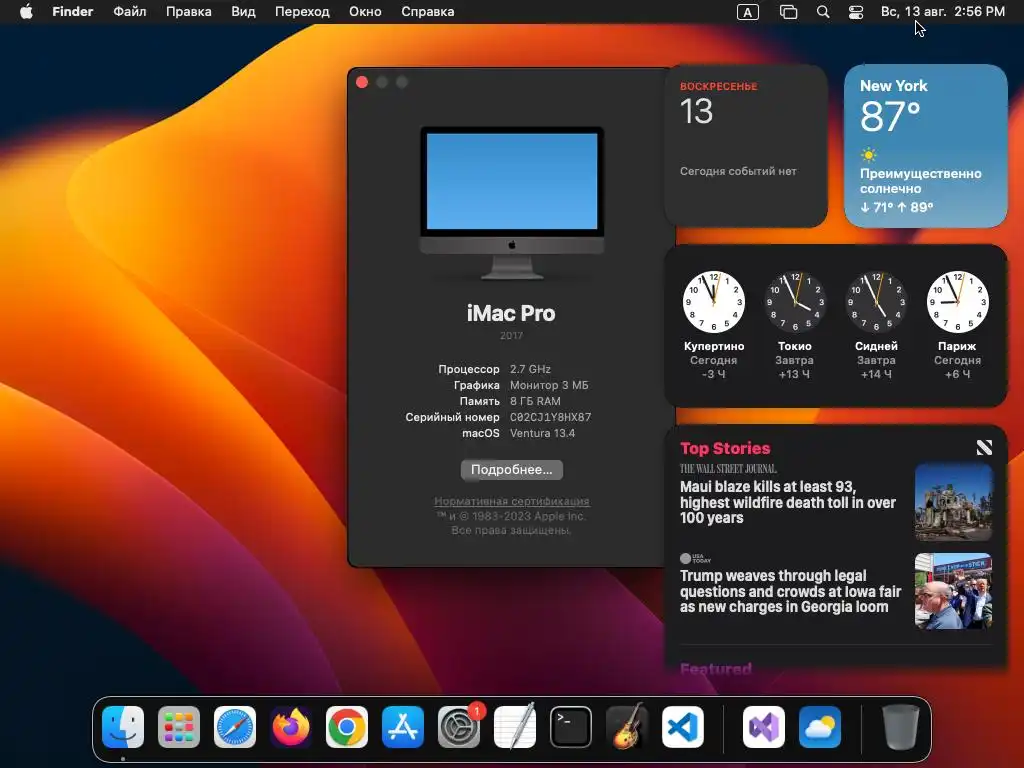Click the Apple News logo icon
Image resolution: width=1024 pixels, height=768 pixels.
(984, 447)
